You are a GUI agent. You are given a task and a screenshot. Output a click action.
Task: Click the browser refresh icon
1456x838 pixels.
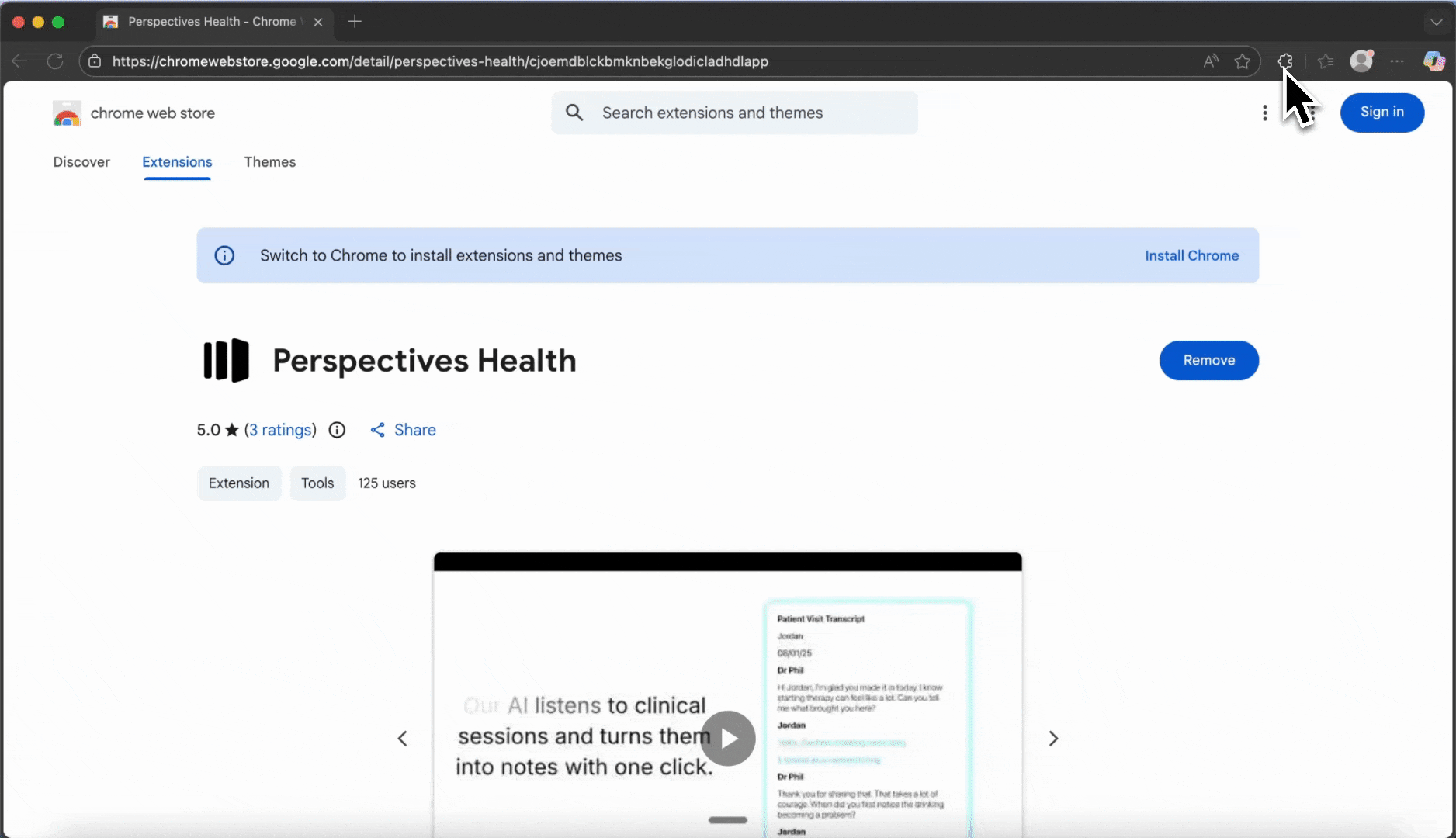coord(55,61)
